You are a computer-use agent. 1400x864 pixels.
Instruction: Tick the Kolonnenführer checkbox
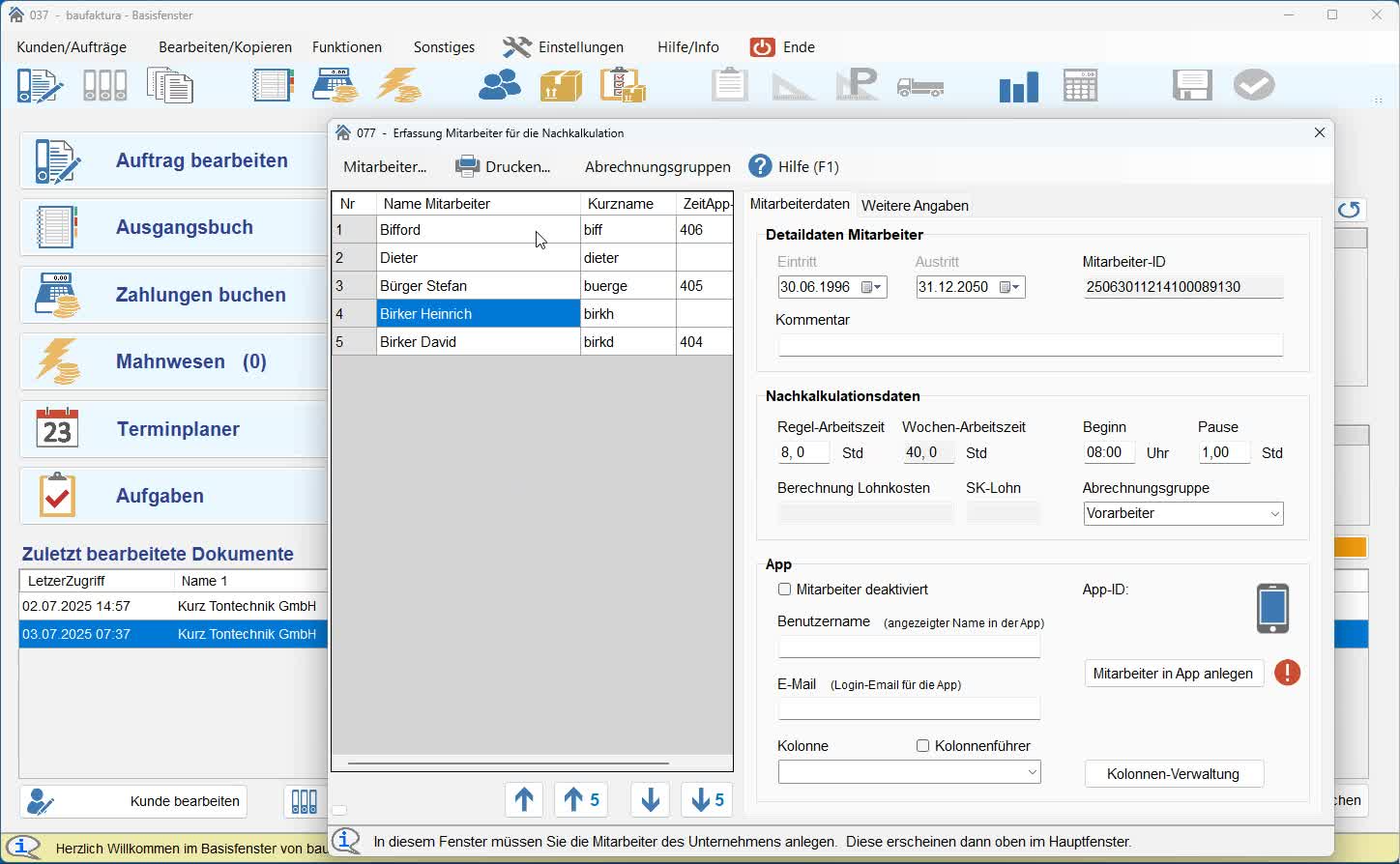tap(922, 746)
